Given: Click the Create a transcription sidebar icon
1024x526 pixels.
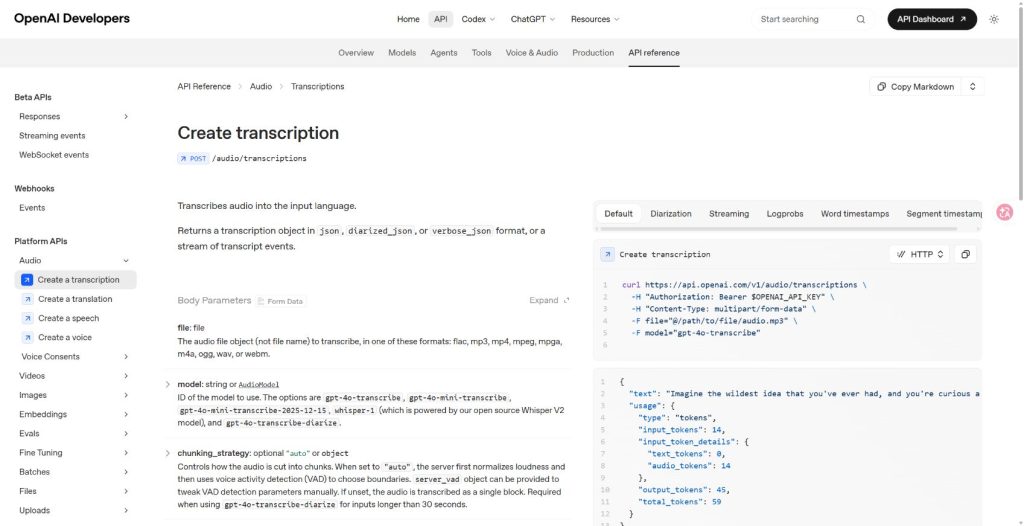Looking at the screenshot, I should click(x=27, y=280).
